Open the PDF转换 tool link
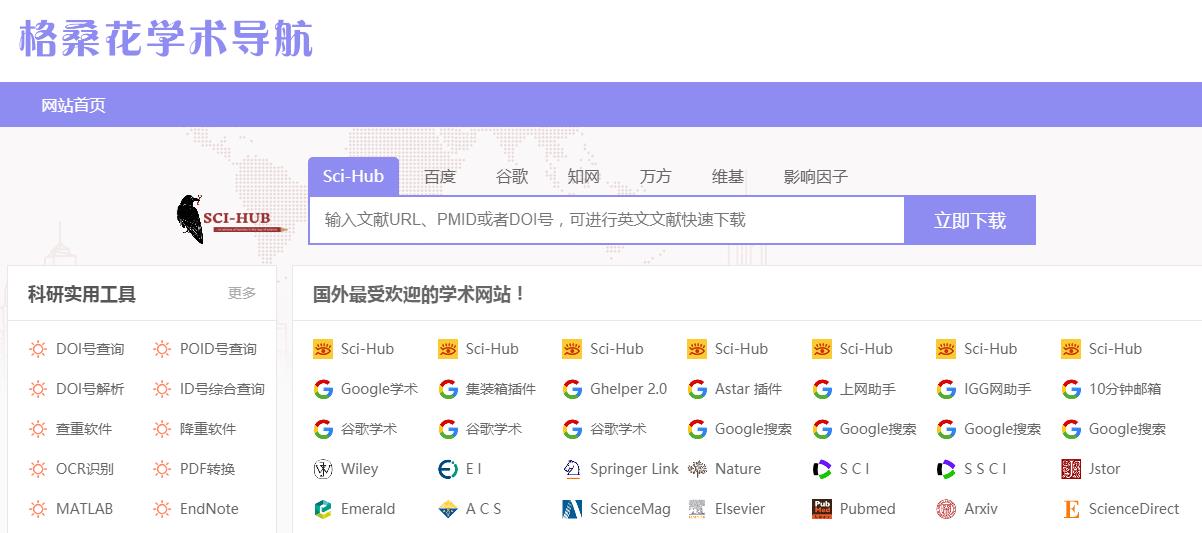Viewport: 1202px width, 533px height. click(207, 469)
